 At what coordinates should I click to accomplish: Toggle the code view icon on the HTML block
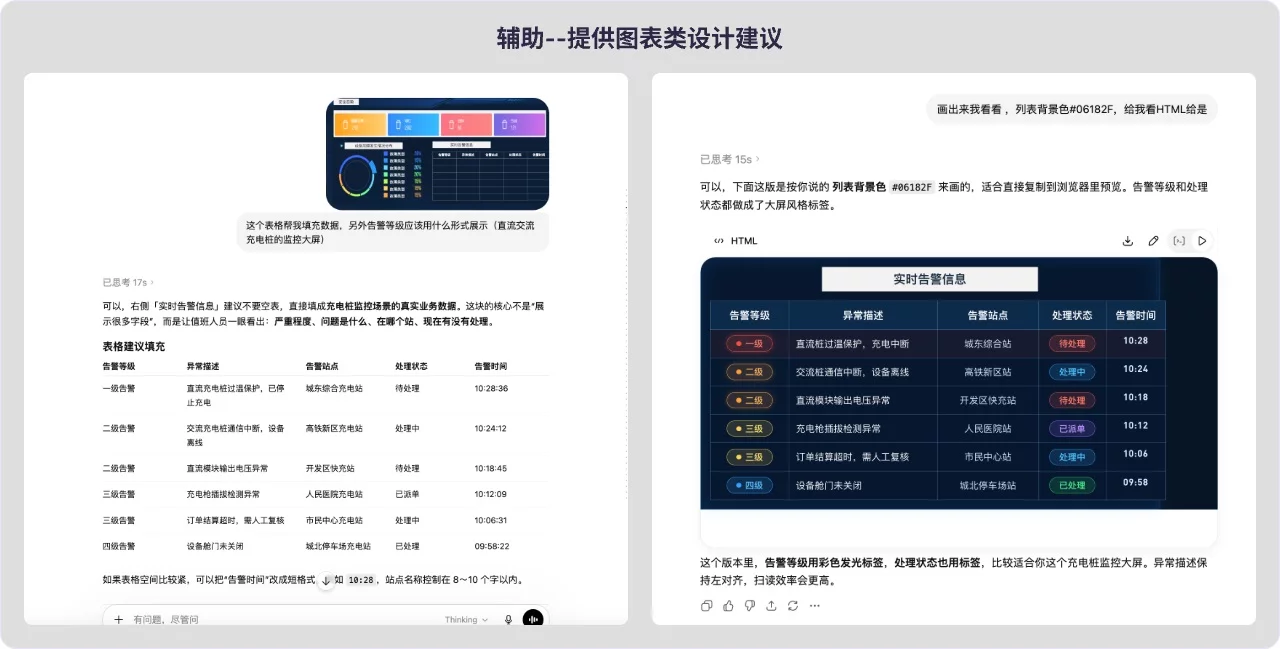[1178, 241]
